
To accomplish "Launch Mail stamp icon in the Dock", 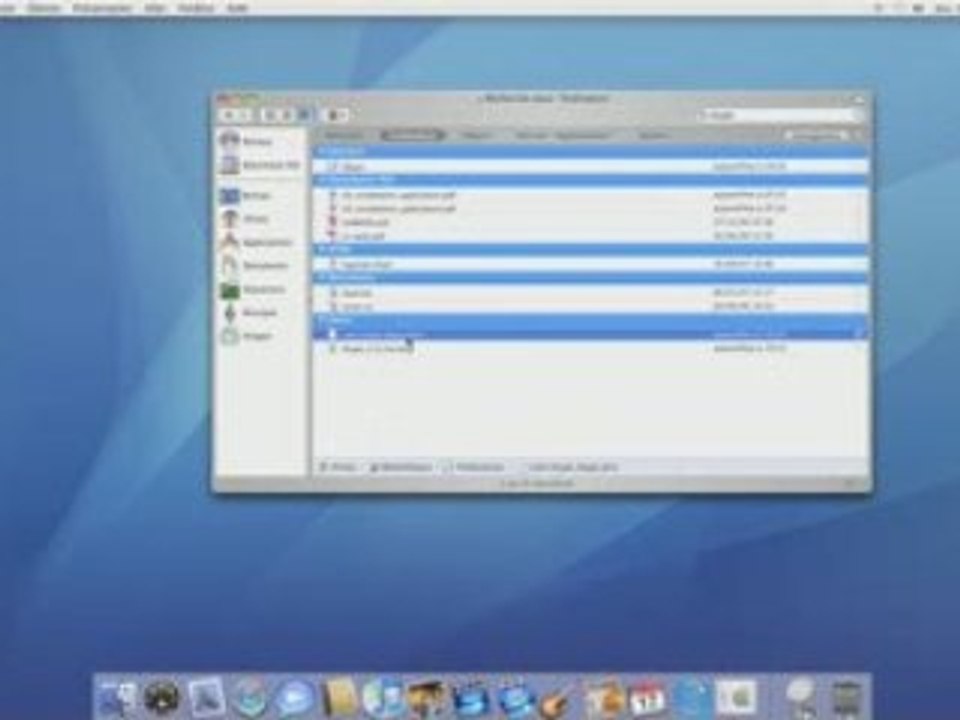I will coord(207,697).
